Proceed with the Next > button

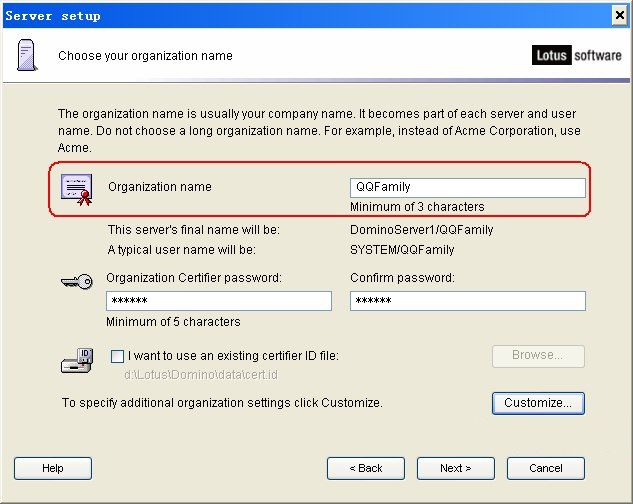456,468
